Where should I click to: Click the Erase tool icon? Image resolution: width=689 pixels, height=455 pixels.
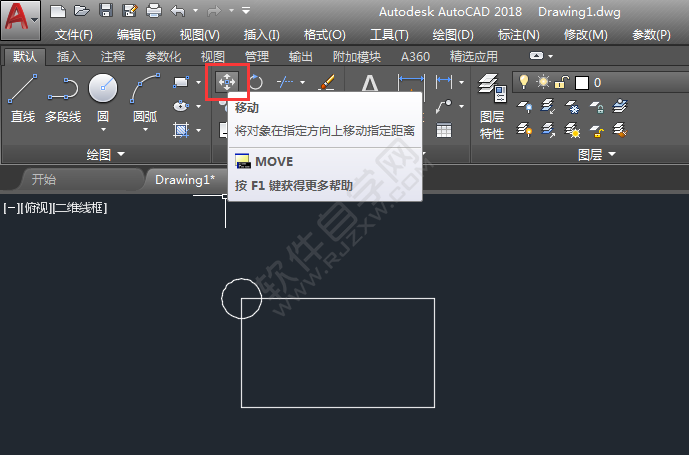tap(327, 82)
